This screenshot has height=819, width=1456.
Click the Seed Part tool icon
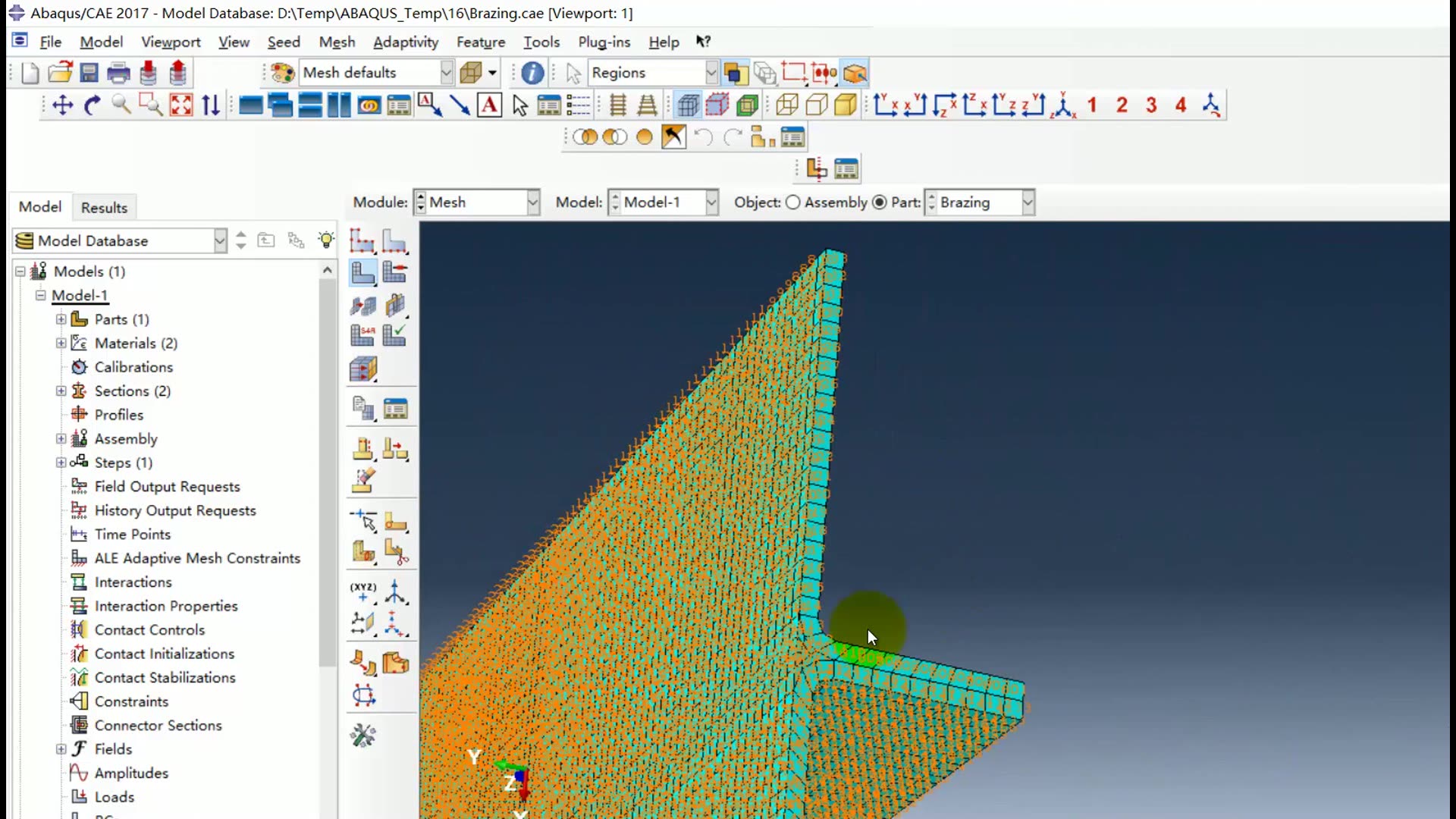(362, 241)
